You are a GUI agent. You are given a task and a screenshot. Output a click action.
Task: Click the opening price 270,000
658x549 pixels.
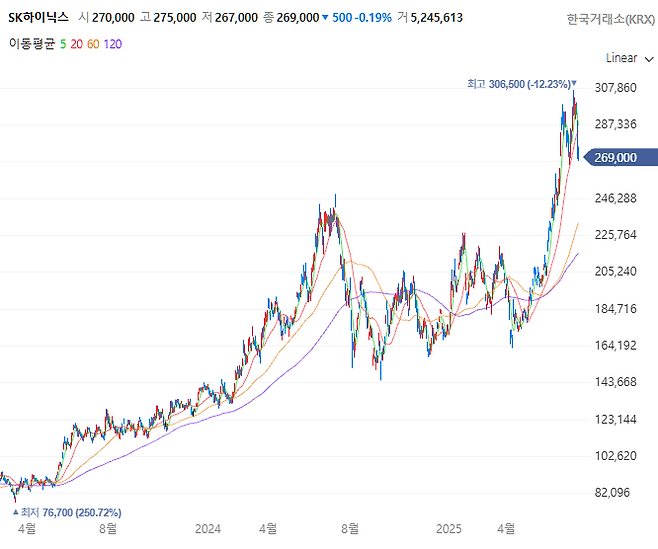coord(113,18)
